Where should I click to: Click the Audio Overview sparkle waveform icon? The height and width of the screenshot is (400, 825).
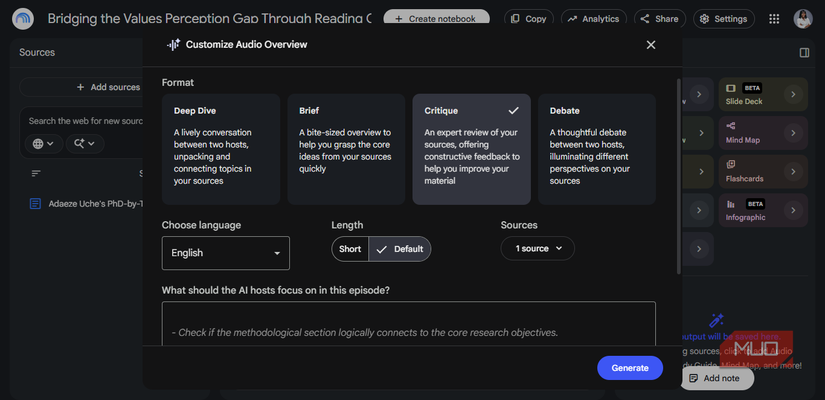(174, 45)
